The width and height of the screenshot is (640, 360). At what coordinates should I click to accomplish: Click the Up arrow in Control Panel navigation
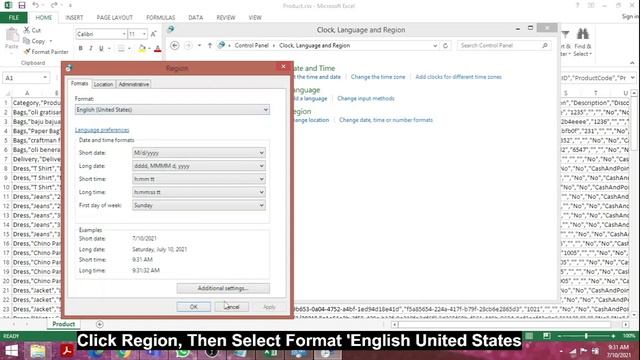[210, 45]
